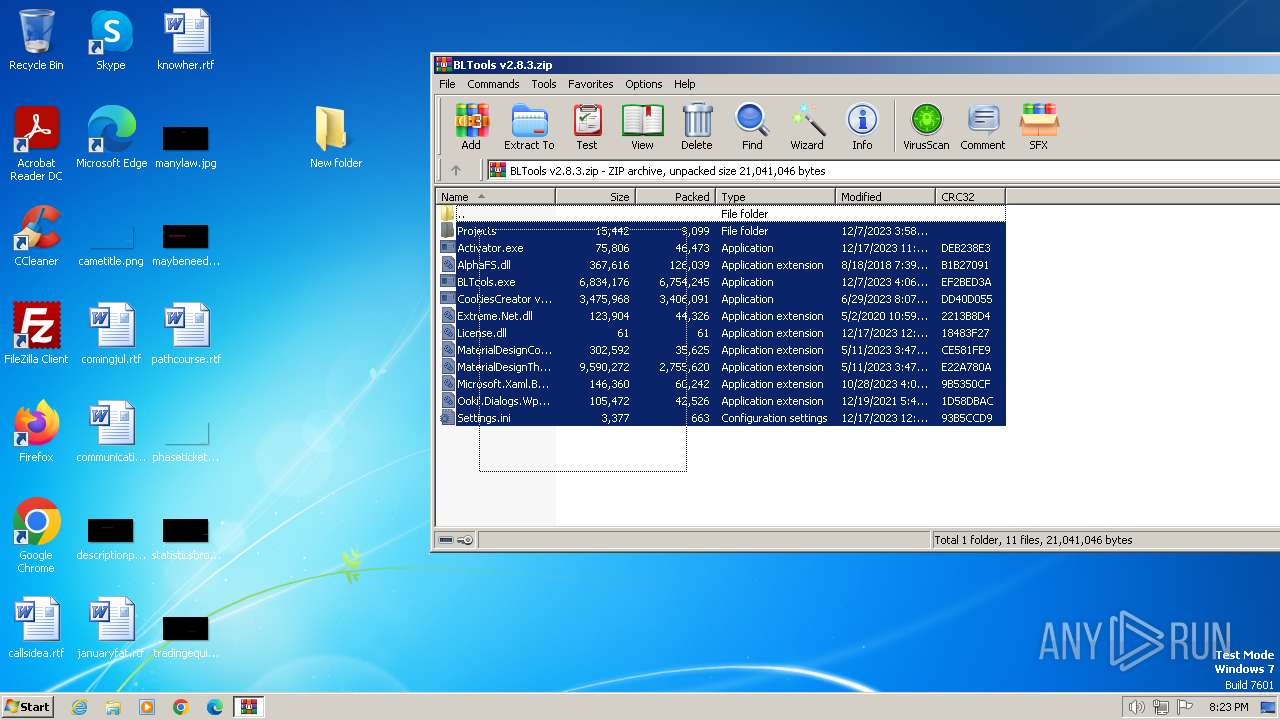This screenshot has width=1280, height=720.
Task: Select License.dll in the archive
Action: click(x=721, y=333)
